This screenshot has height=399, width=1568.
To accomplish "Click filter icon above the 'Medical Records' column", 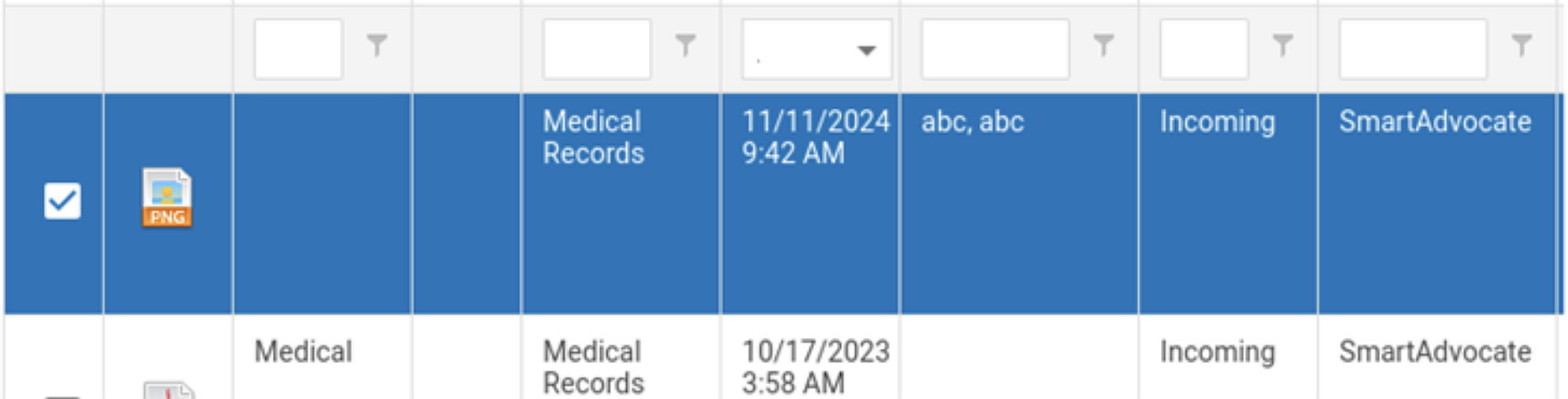I will 686,45.
